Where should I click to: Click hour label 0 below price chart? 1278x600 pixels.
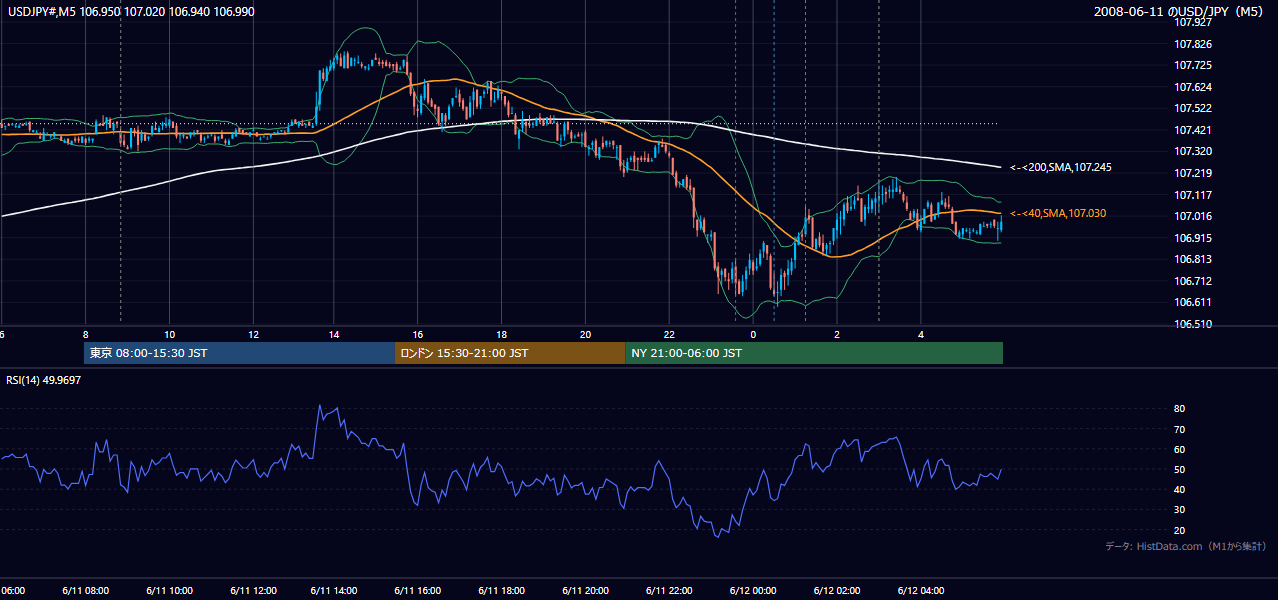tap(753, 334)
